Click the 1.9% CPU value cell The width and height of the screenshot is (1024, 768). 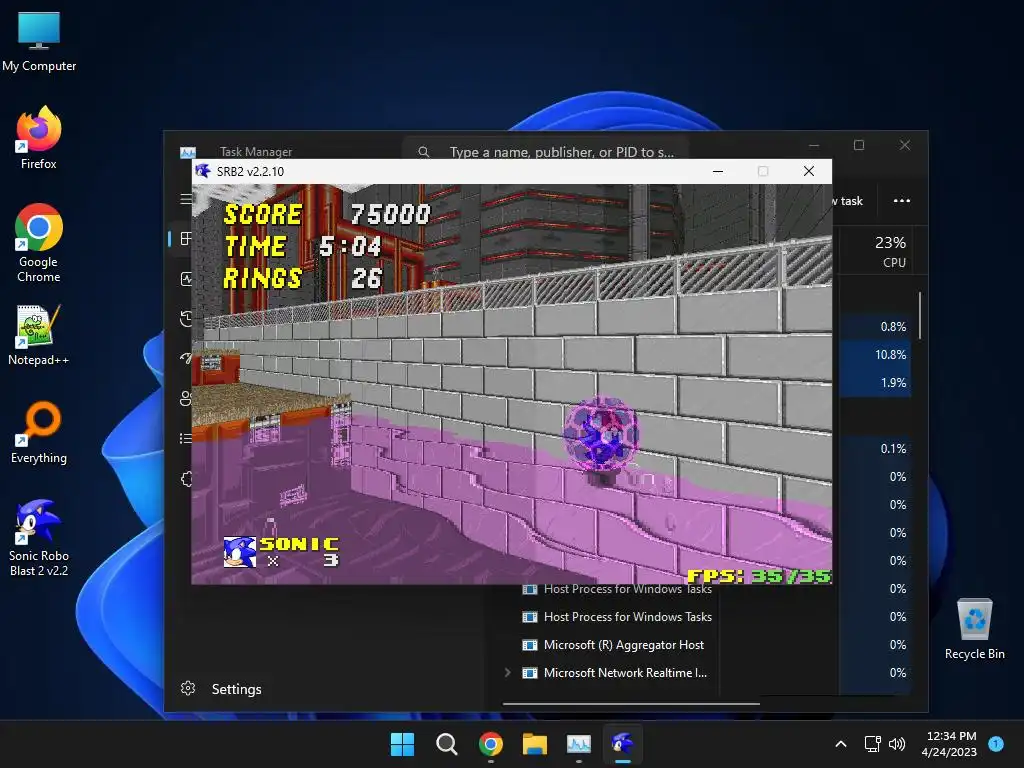tap(893, 383)
